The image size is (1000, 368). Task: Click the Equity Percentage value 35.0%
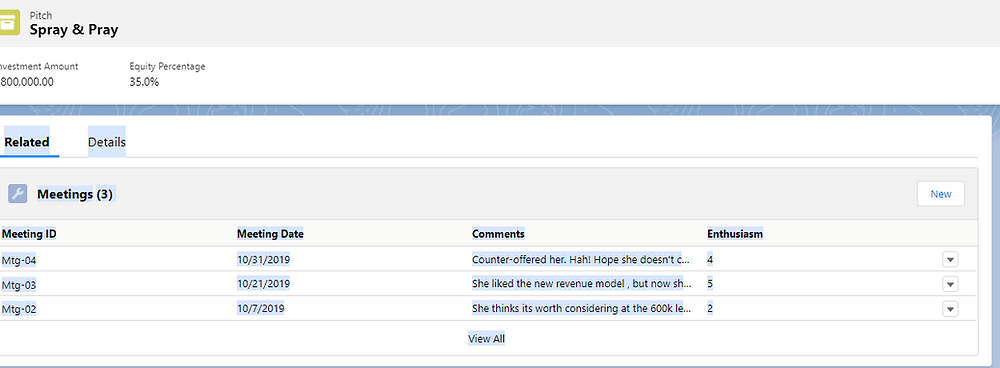tap(144, 82)
